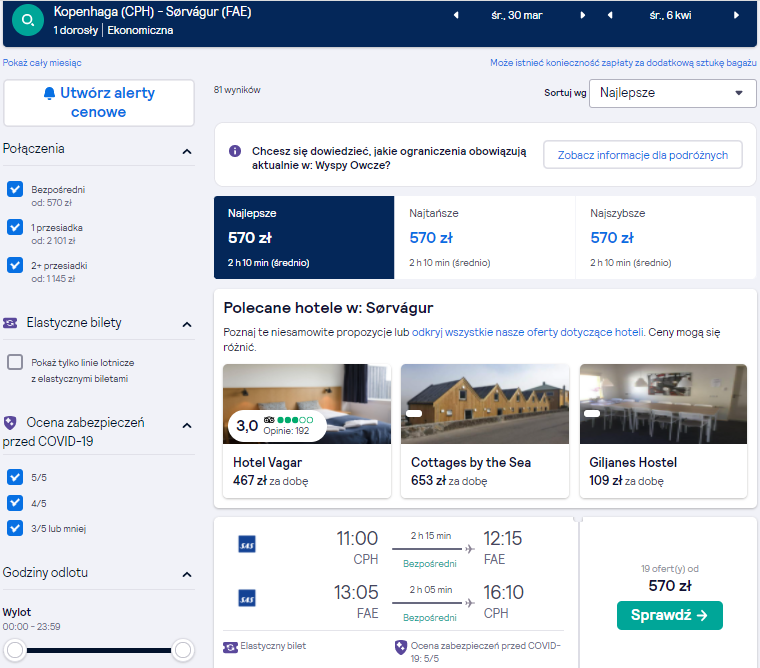Click the COVID-19 safety shield icon in flight card
Screen dimensions: 760x668
click(x=400, y=647)
